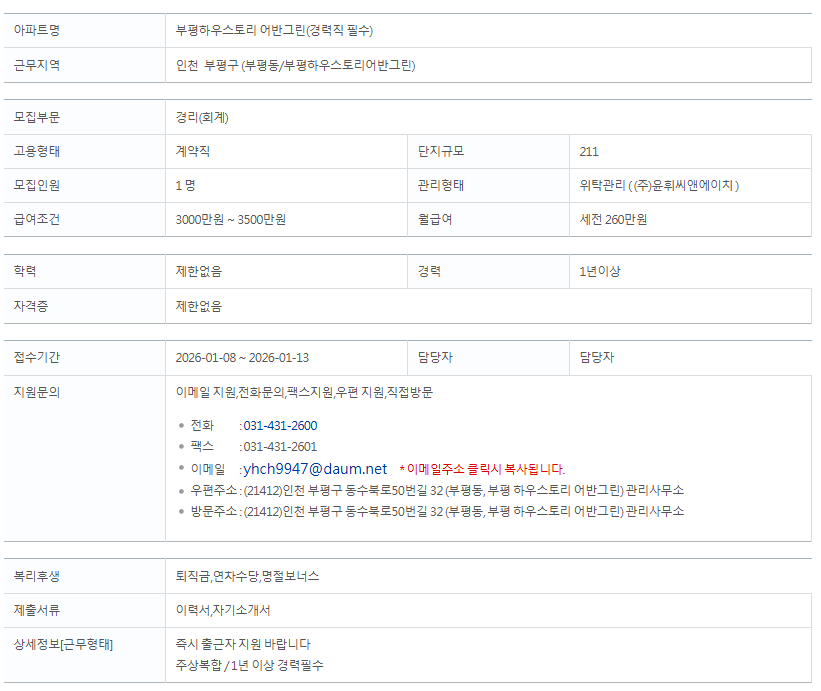Select the line '주상복합 / 1년 이상 경력필수'
The image size is (821, 691).
click(249, 665)
